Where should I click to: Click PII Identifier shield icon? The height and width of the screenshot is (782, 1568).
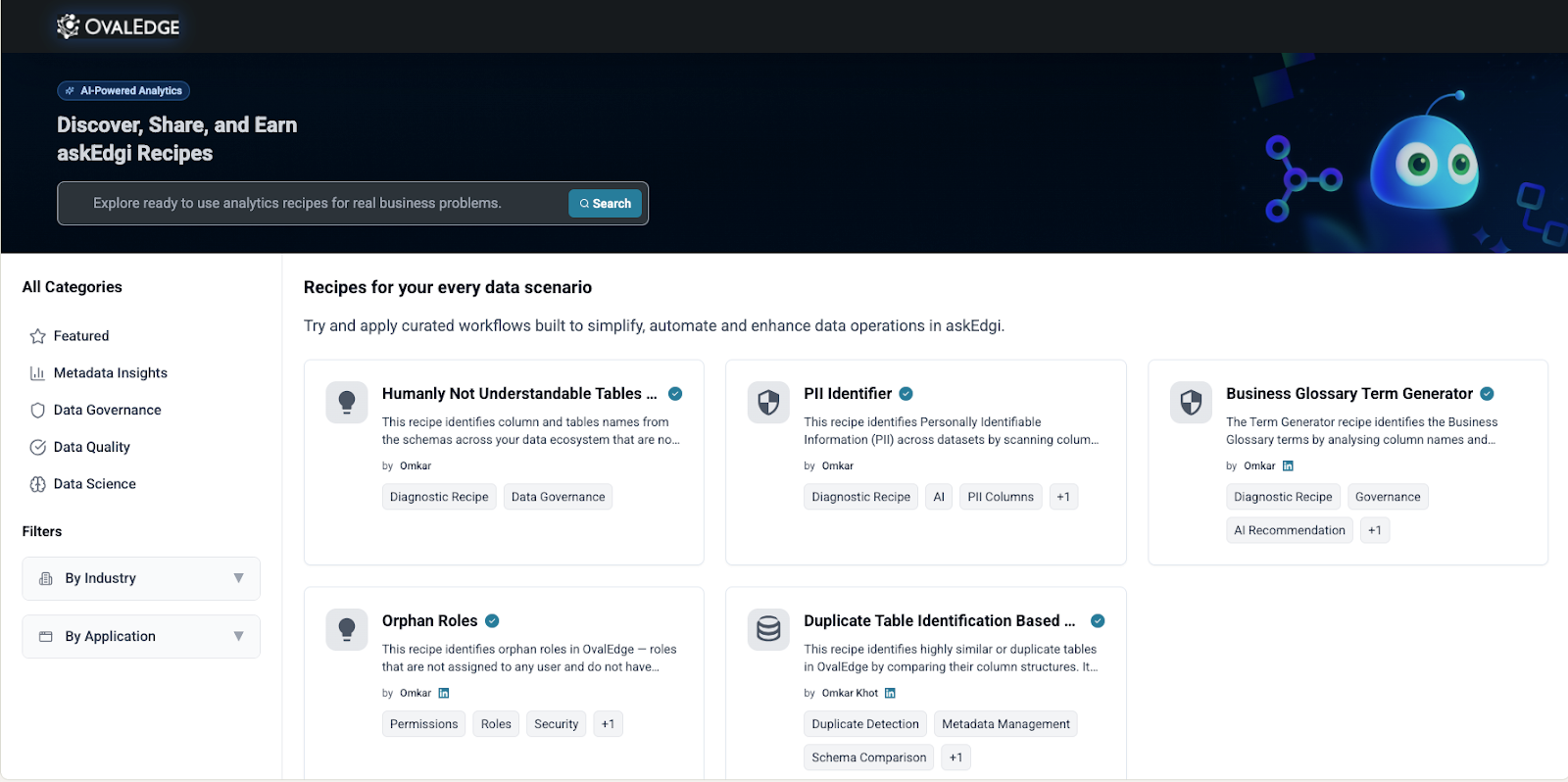point(768,402)
